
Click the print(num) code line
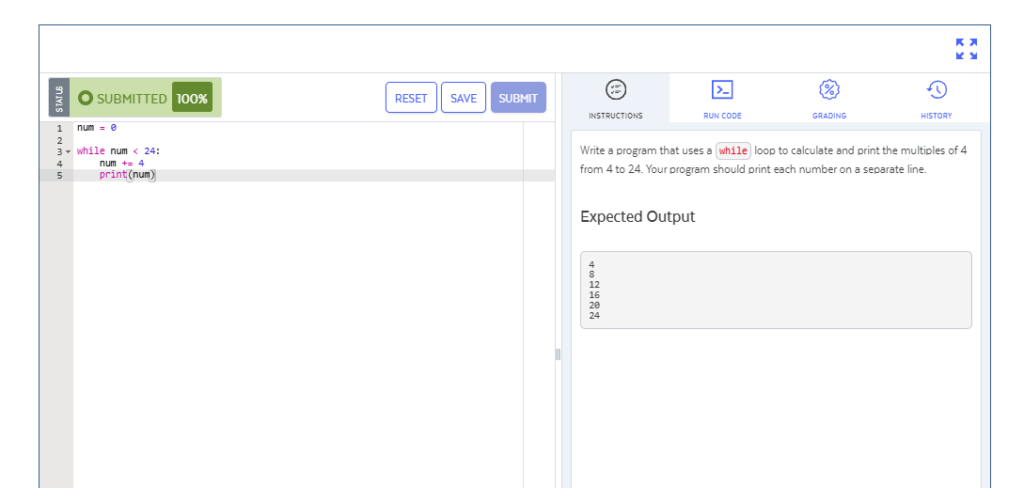click(127, 175)
